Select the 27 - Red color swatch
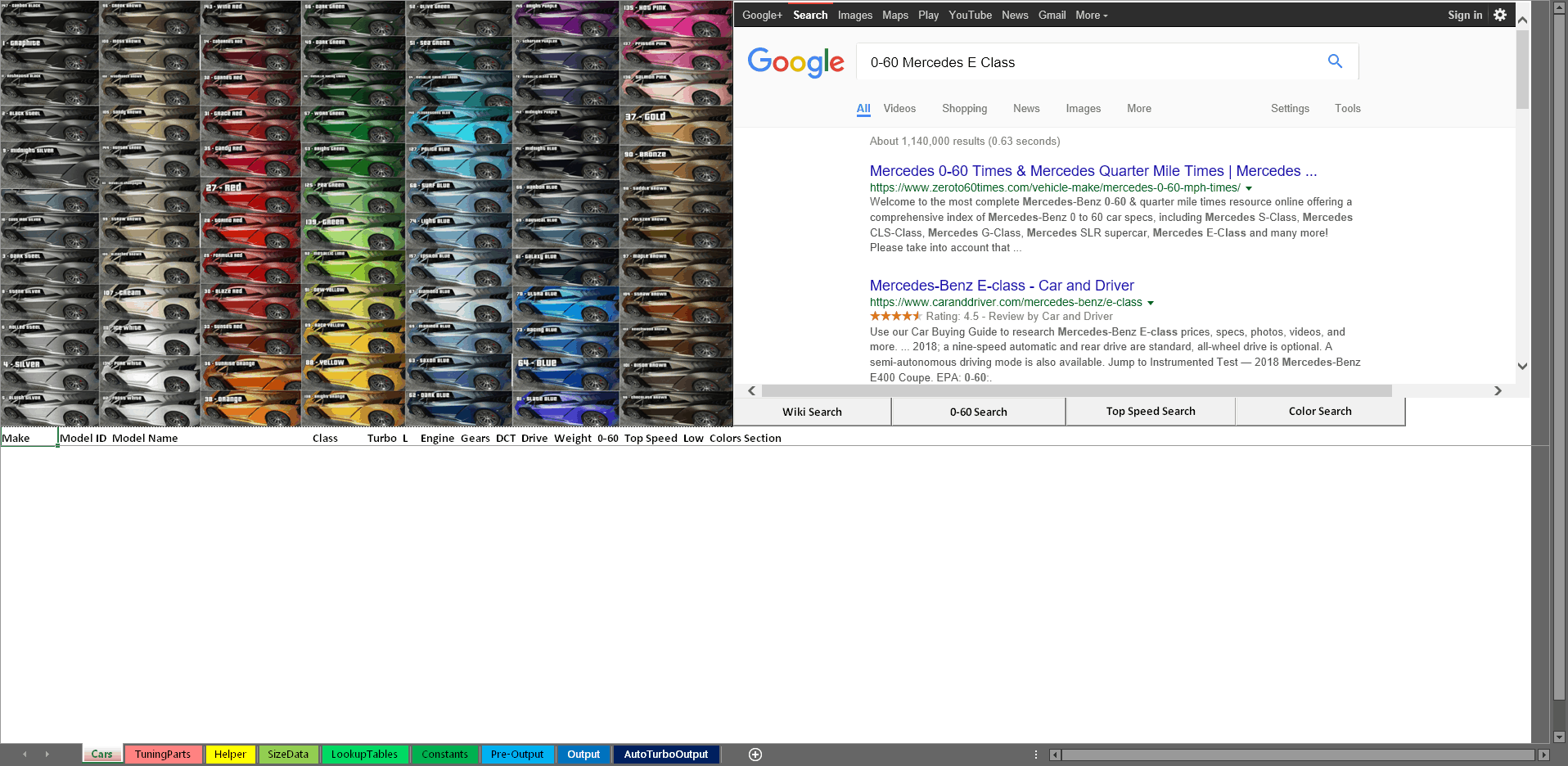This screenshot has height=766, width=1568. coord(251,196)
